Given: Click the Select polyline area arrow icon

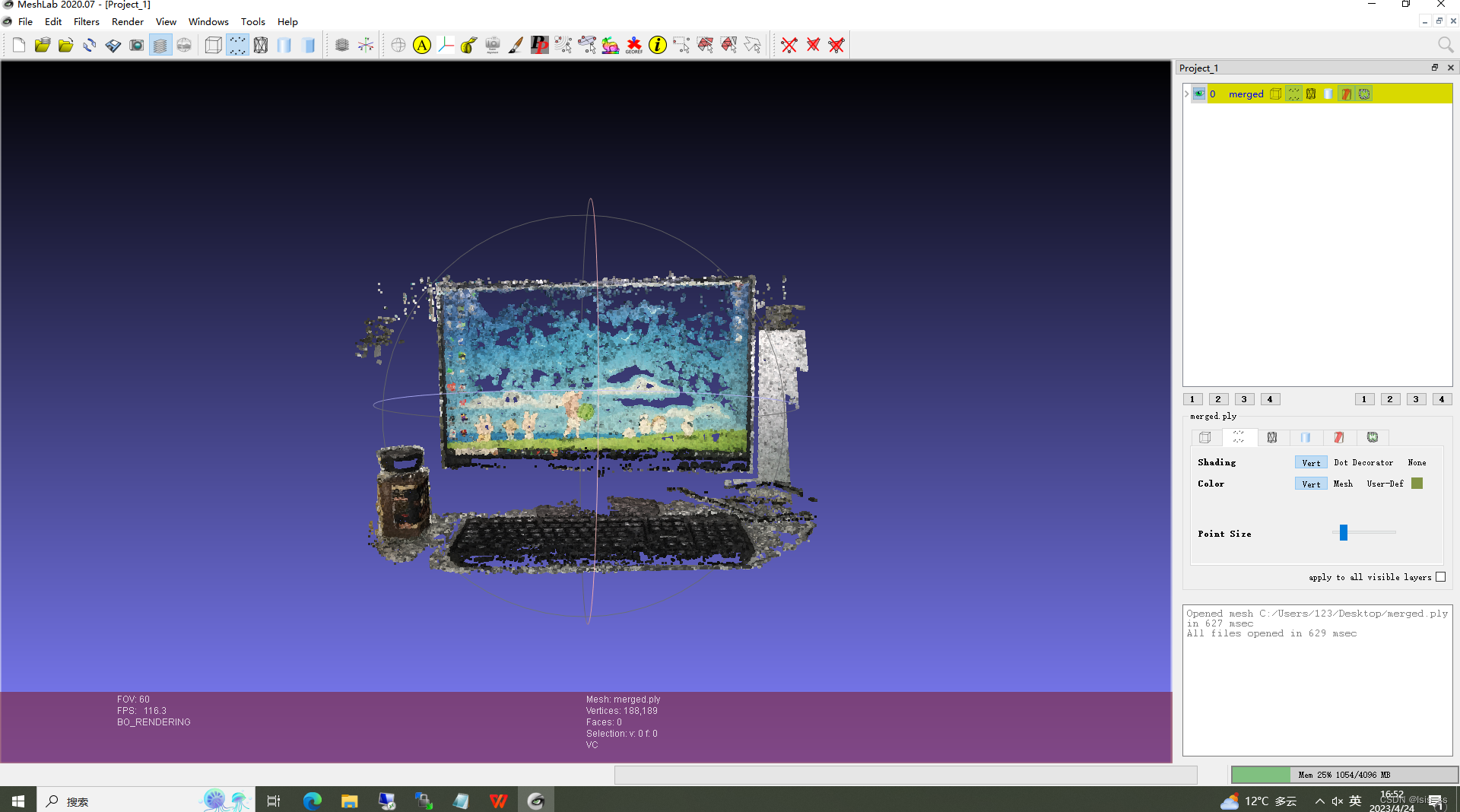Looking at the screenshot, I should point(752,46).
